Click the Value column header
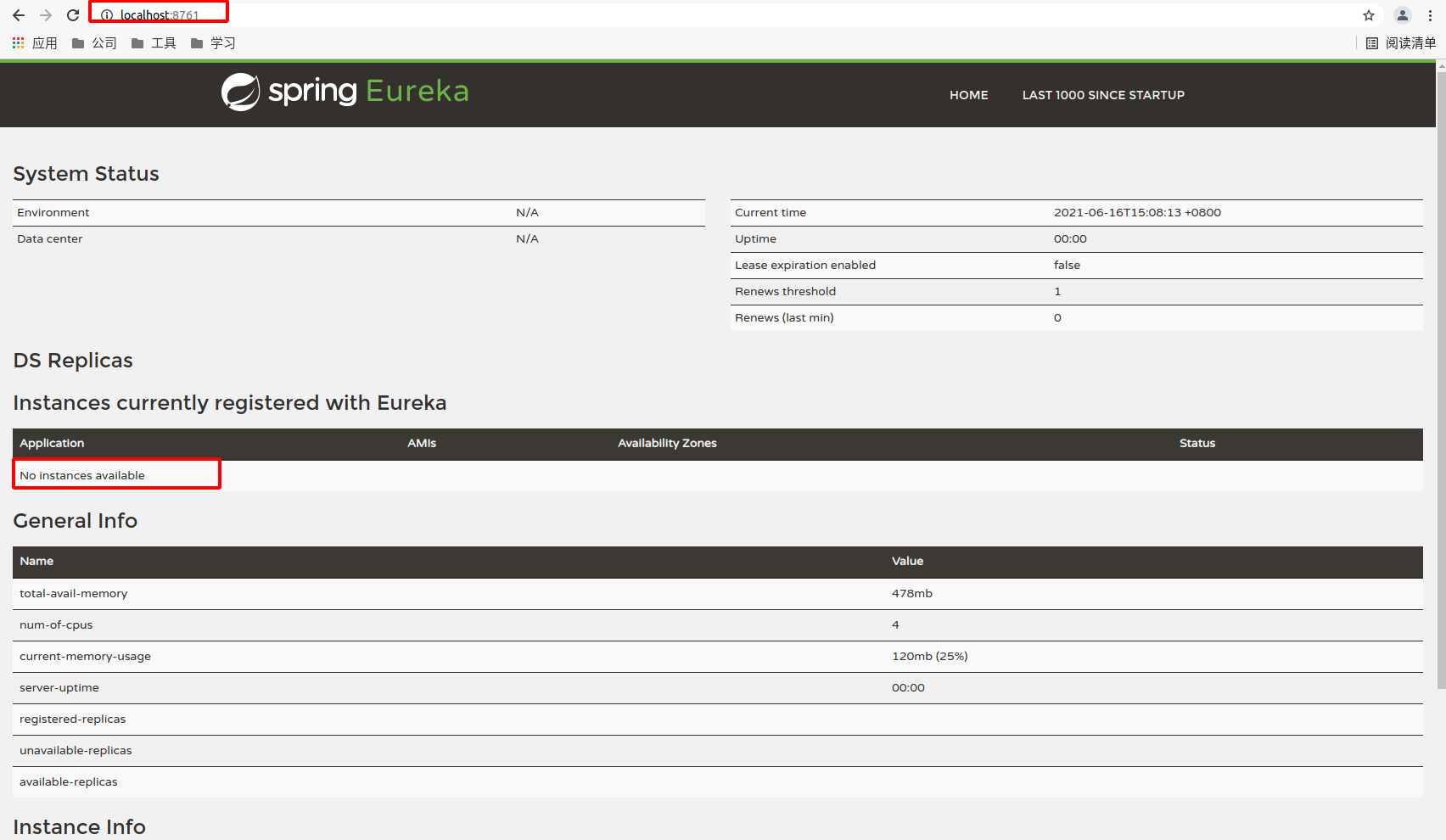Viewport: 1446px width, 840px height. (907, 562)
